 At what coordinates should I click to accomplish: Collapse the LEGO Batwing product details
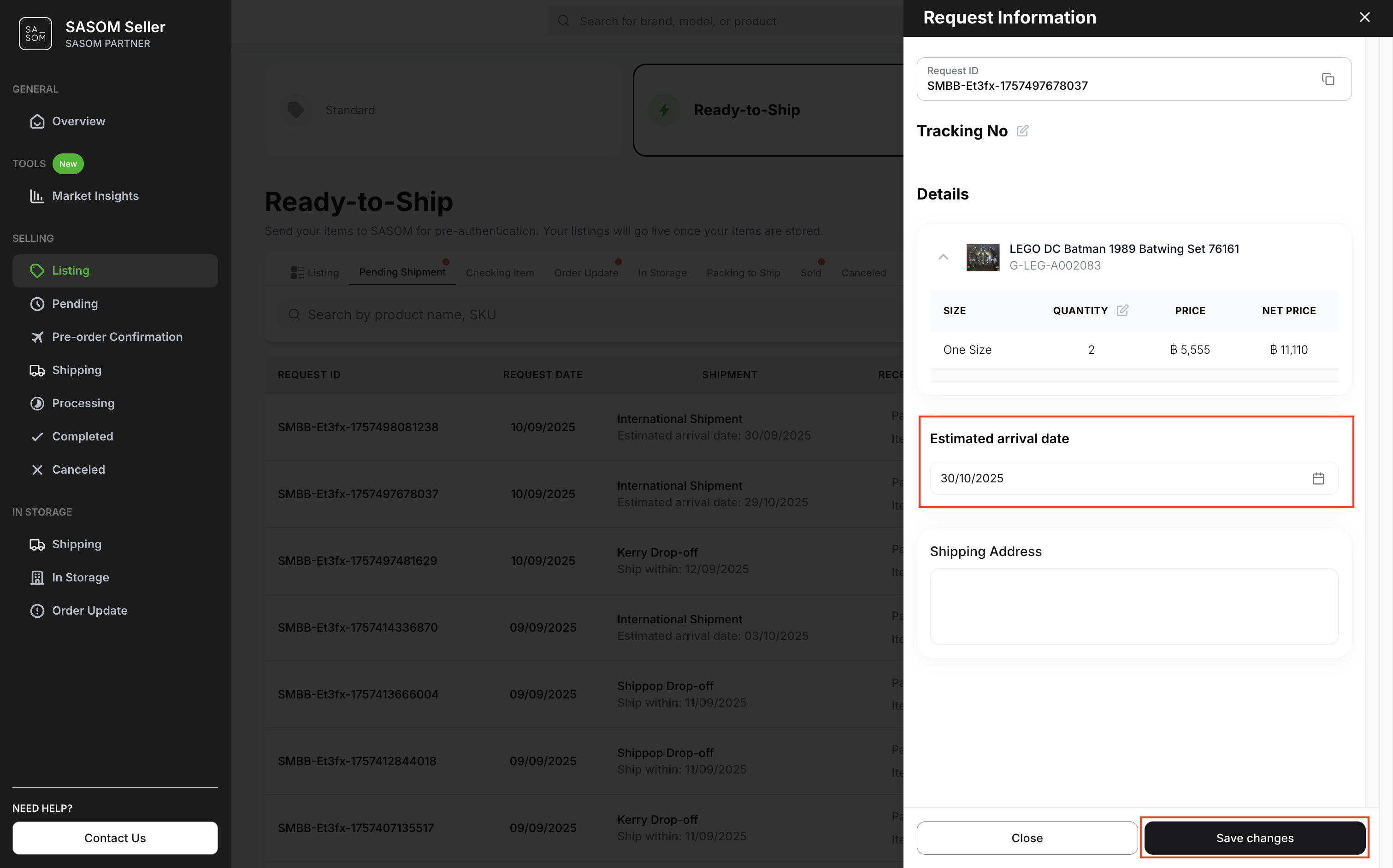(944, 257)
